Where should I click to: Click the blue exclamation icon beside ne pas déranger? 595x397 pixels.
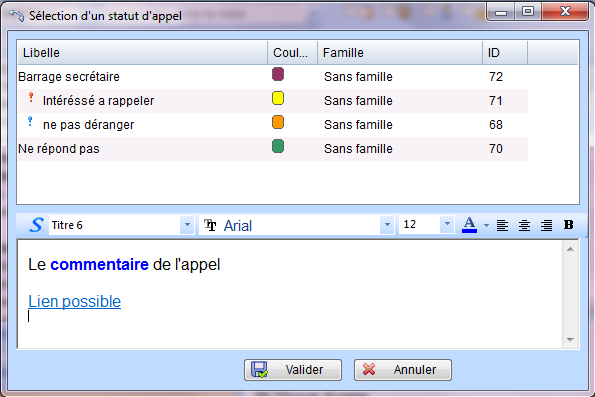[30, 122]
